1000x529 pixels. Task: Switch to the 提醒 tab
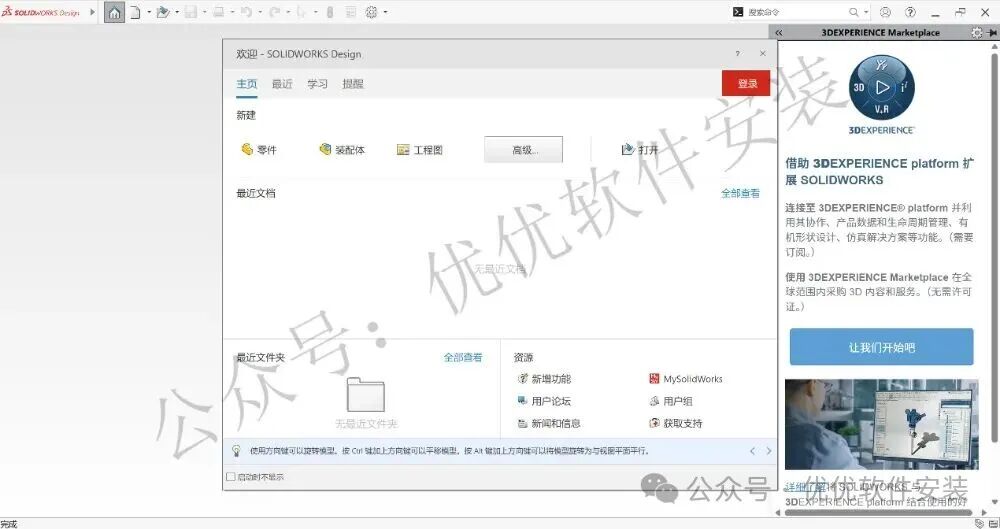[x=353, y=84]
